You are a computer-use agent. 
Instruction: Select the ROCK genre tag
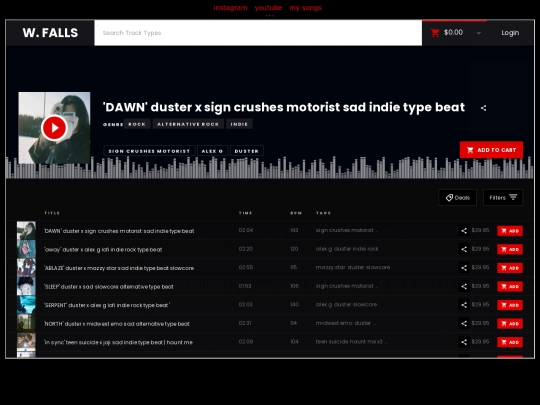[137, 124]
